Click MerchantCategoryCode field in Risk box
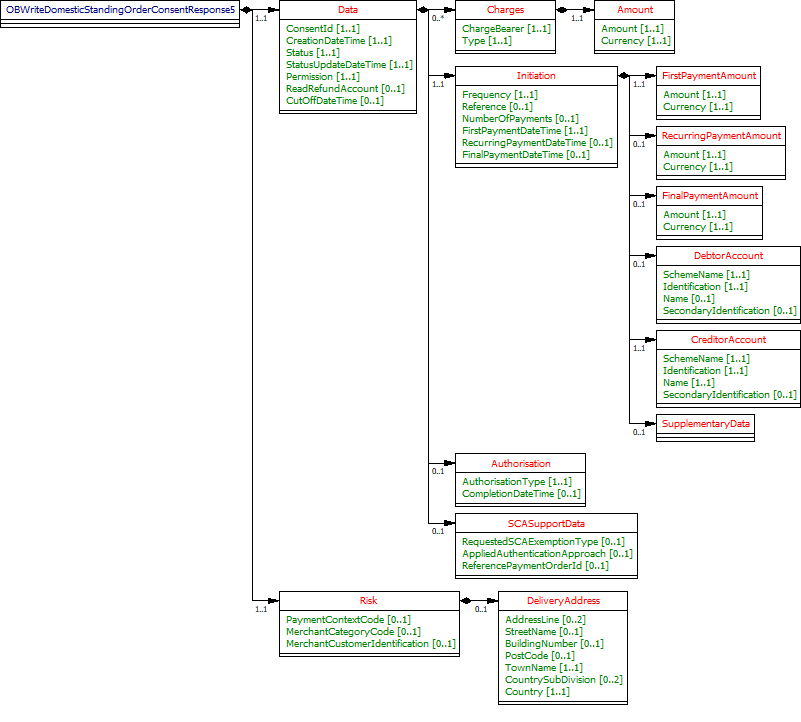The height and width of the screenshot is (722, 801). tap(353, 632)
